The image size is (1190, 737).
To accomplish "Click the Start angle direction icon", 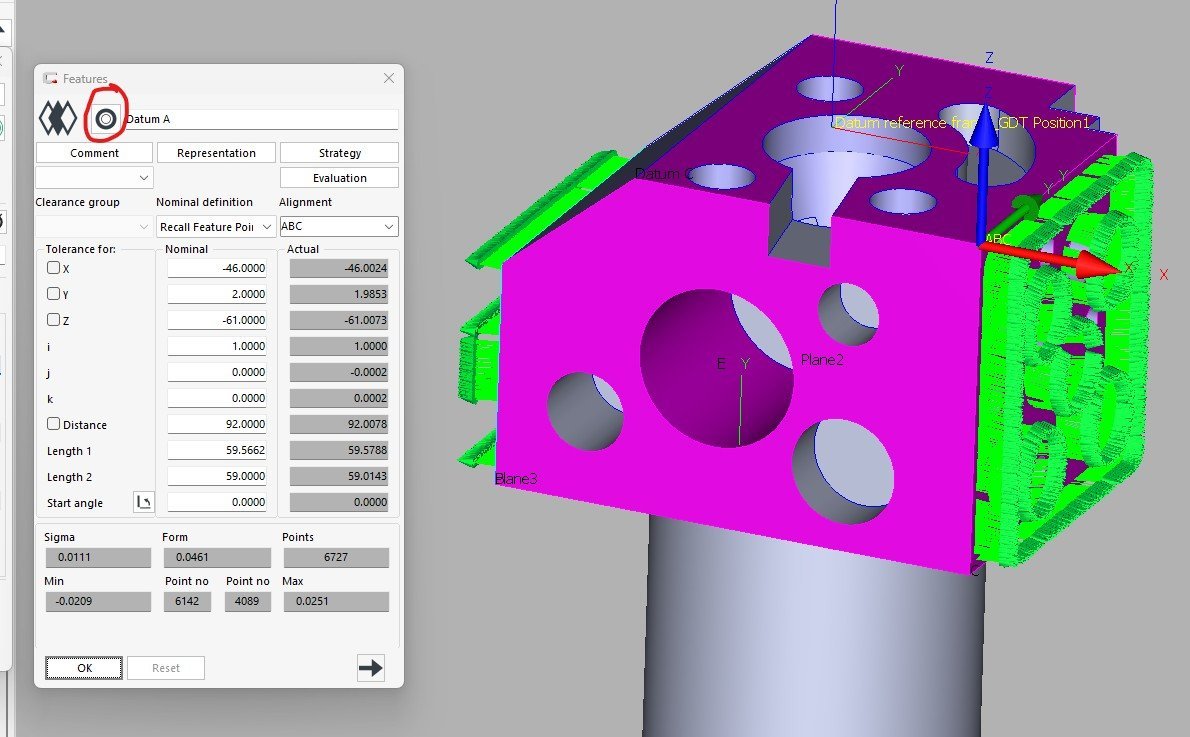I will 143,502.
